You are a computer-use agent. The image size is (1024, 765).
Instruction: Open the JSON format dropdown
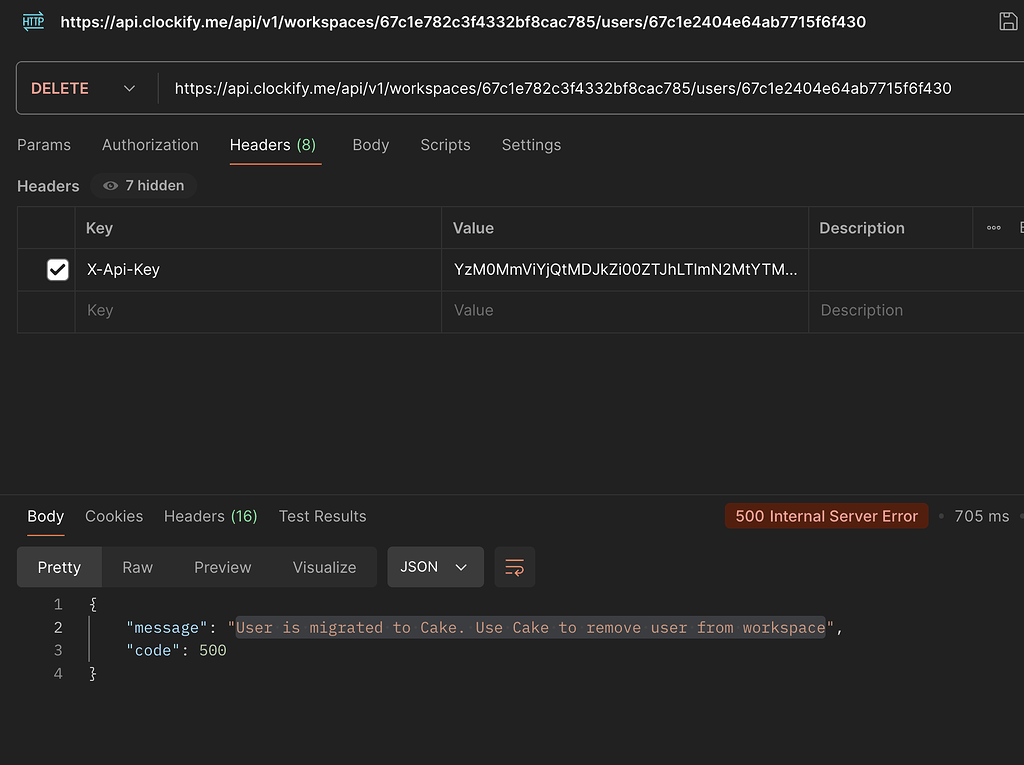coord(435,567)
